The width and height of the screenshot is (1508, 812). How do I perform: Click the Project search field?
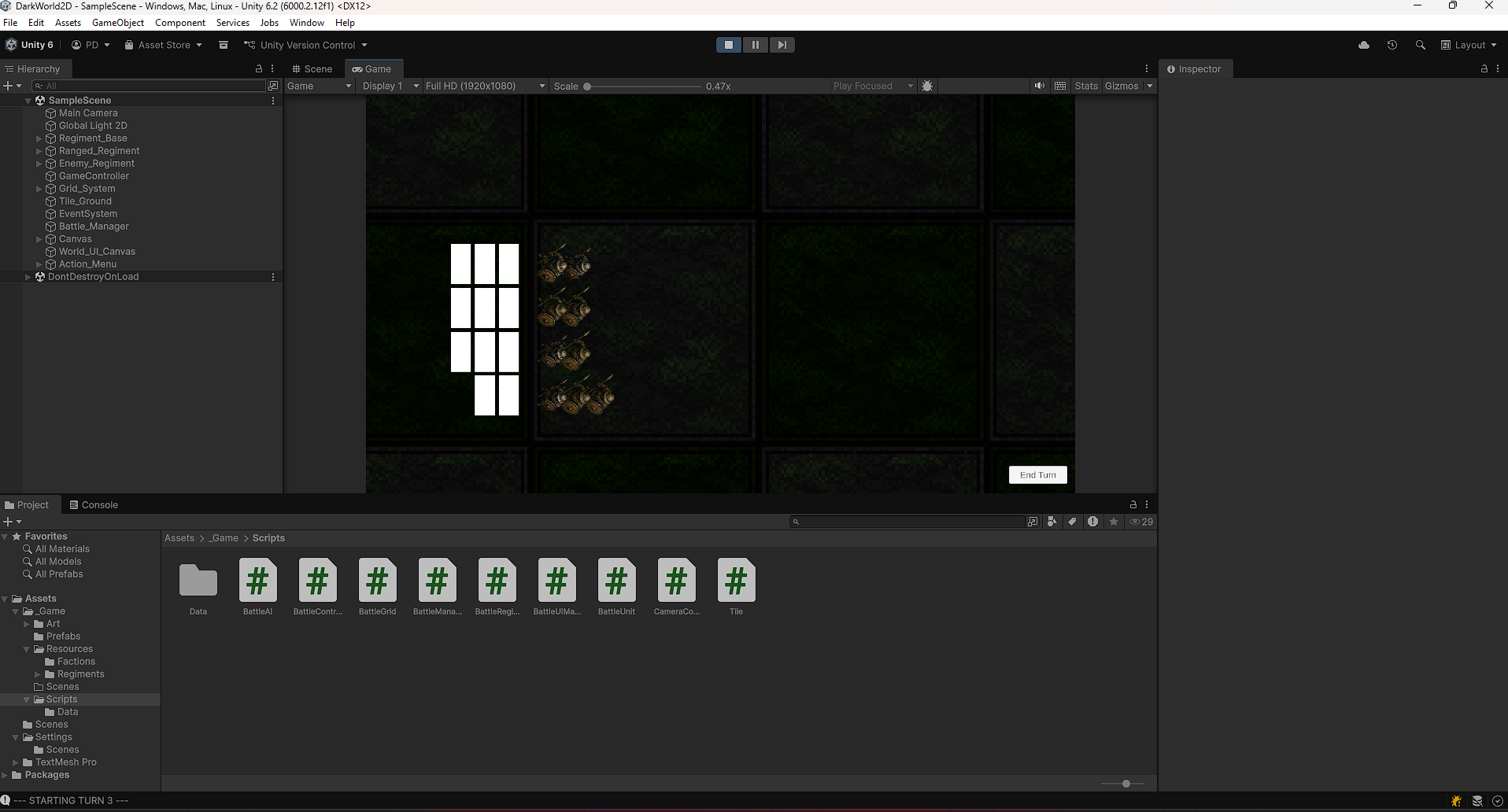910,522
